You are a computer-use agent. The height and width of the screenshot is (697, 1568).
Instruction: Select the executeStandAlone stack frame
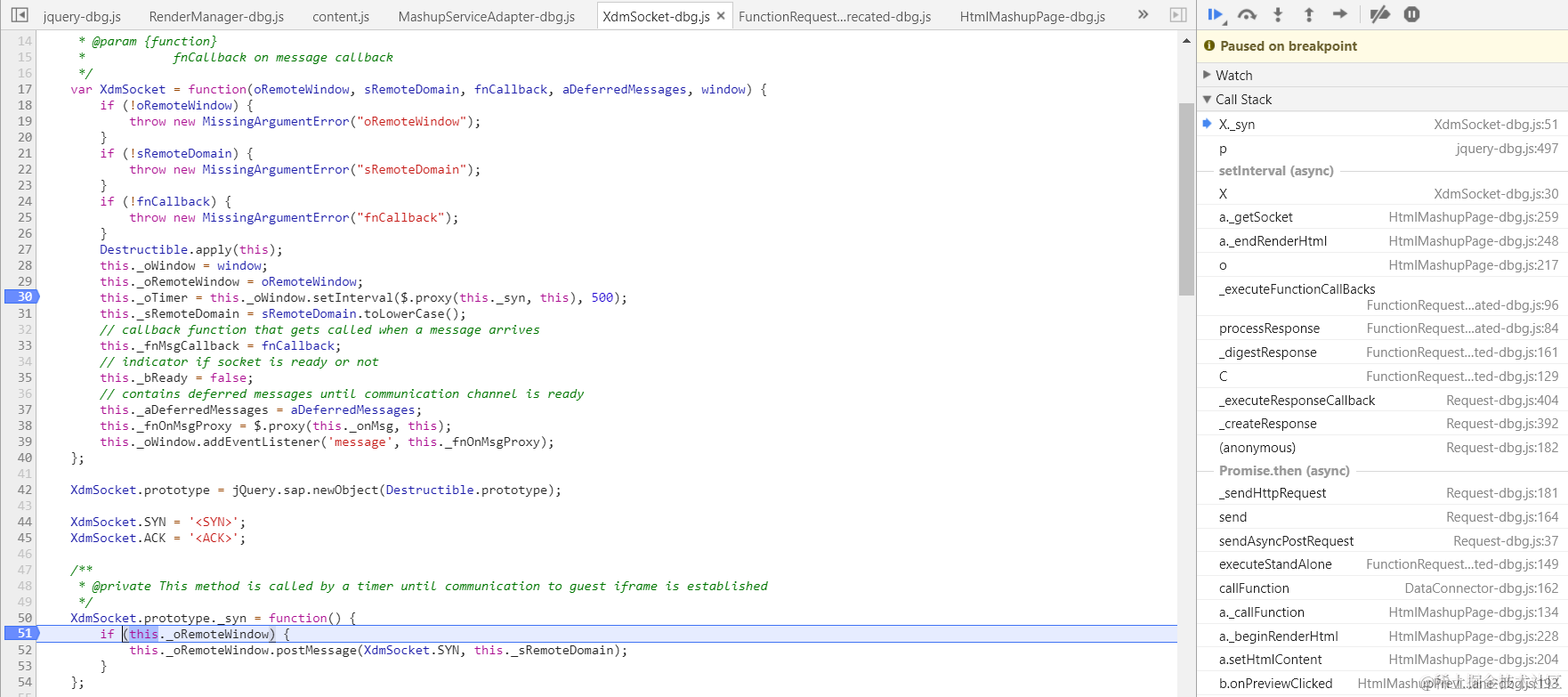[1381, 564]
